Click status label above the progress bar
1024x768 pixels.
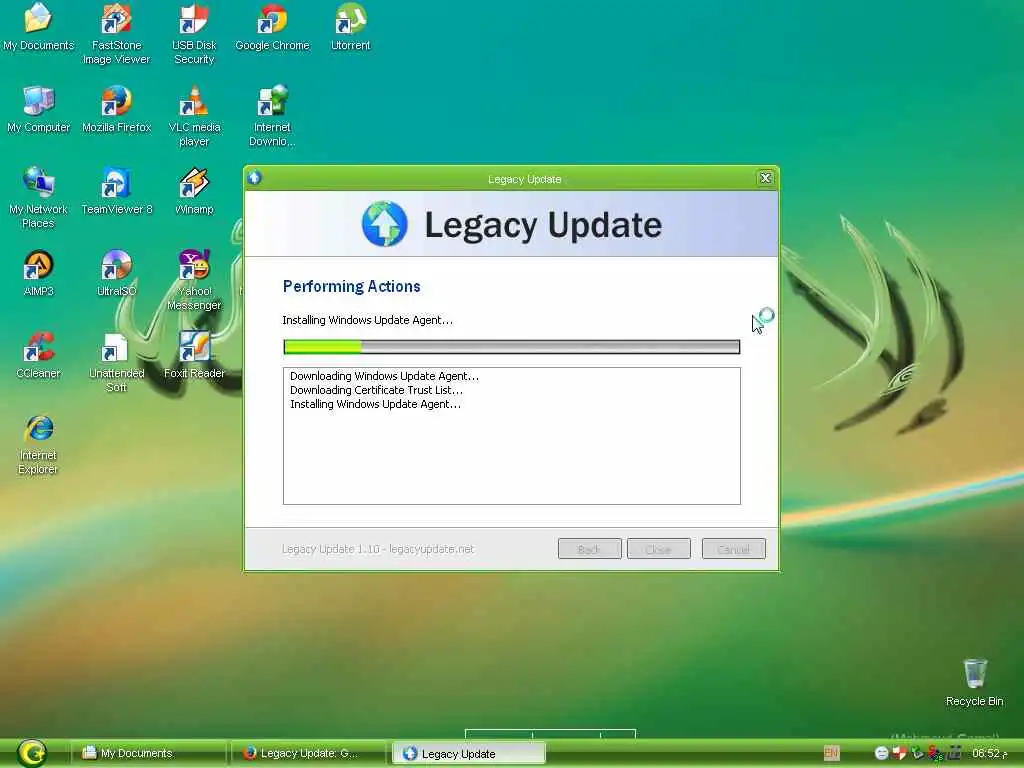(x=367, y=320)
